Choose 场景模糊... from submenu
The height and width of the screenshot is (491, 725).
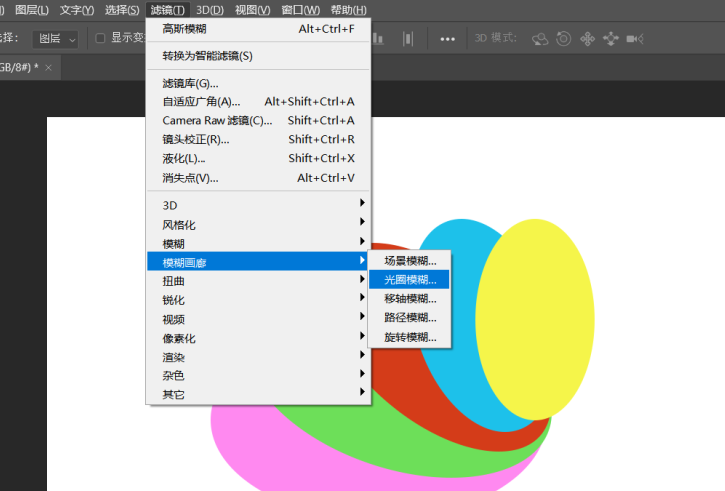click(x=409, y=261)
